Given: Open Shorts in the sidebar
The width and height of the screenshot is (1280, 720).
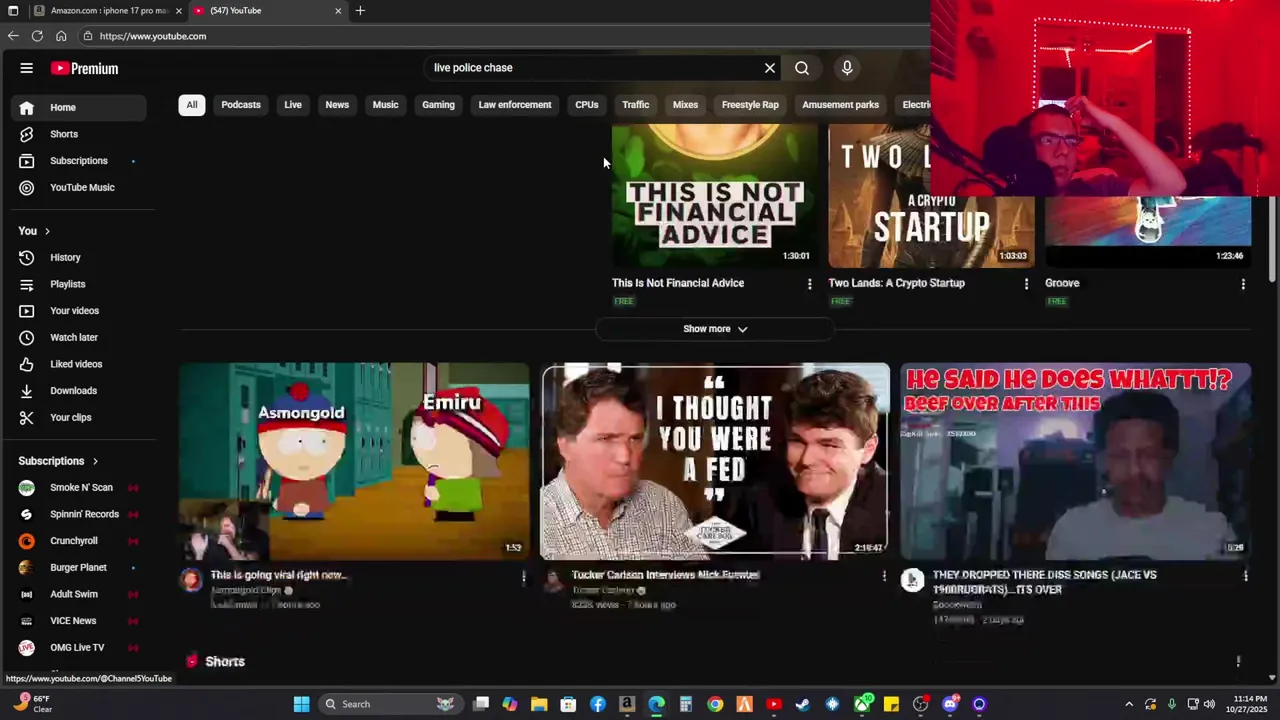Looking at the screenshot, I should point(79,134).
